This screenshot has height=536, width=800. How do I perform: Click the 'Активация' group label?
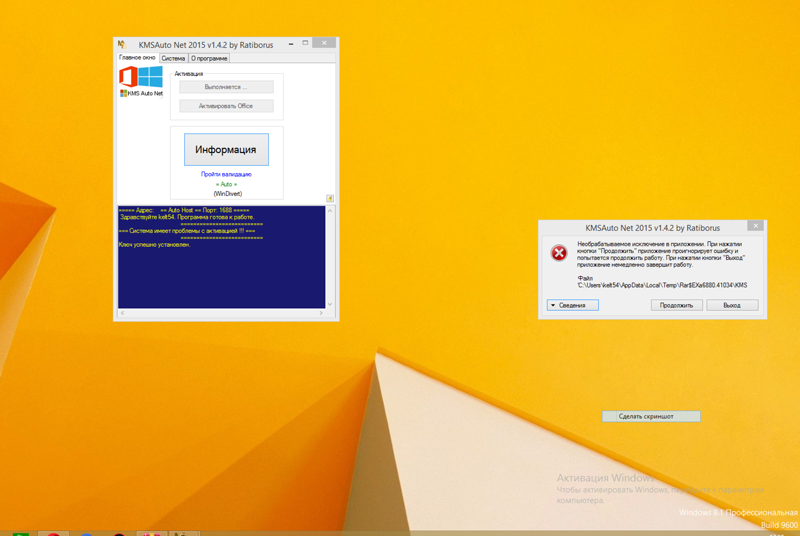(x=189, y=74)
